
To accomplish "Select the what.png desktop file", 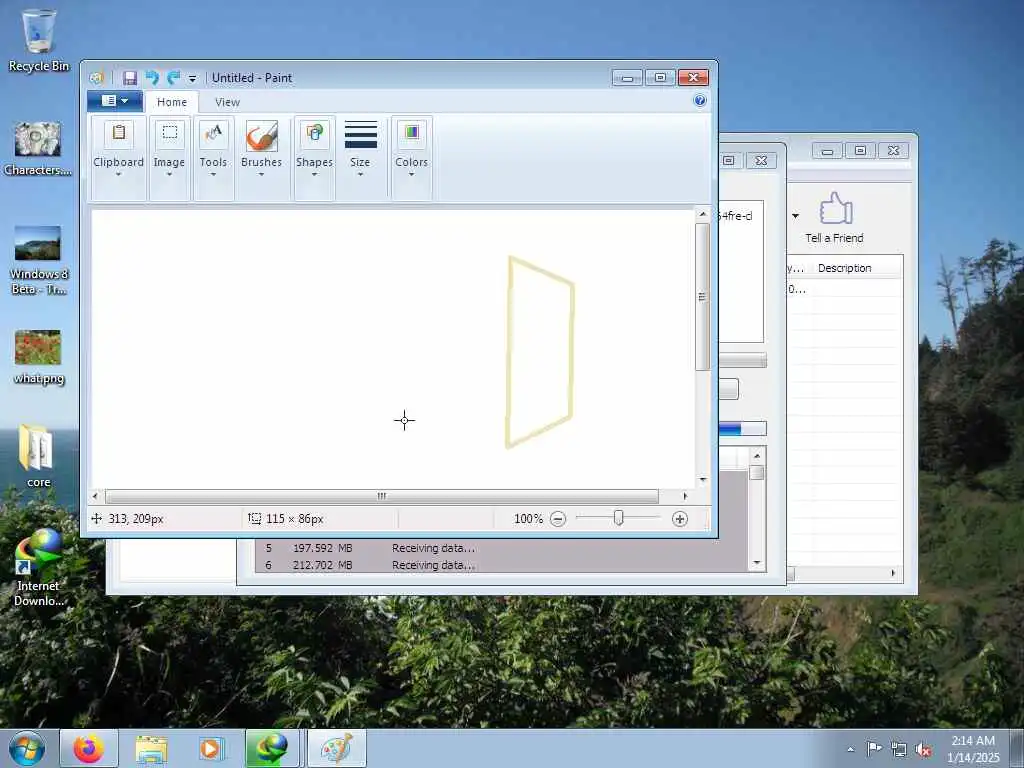I will (39, 357).
